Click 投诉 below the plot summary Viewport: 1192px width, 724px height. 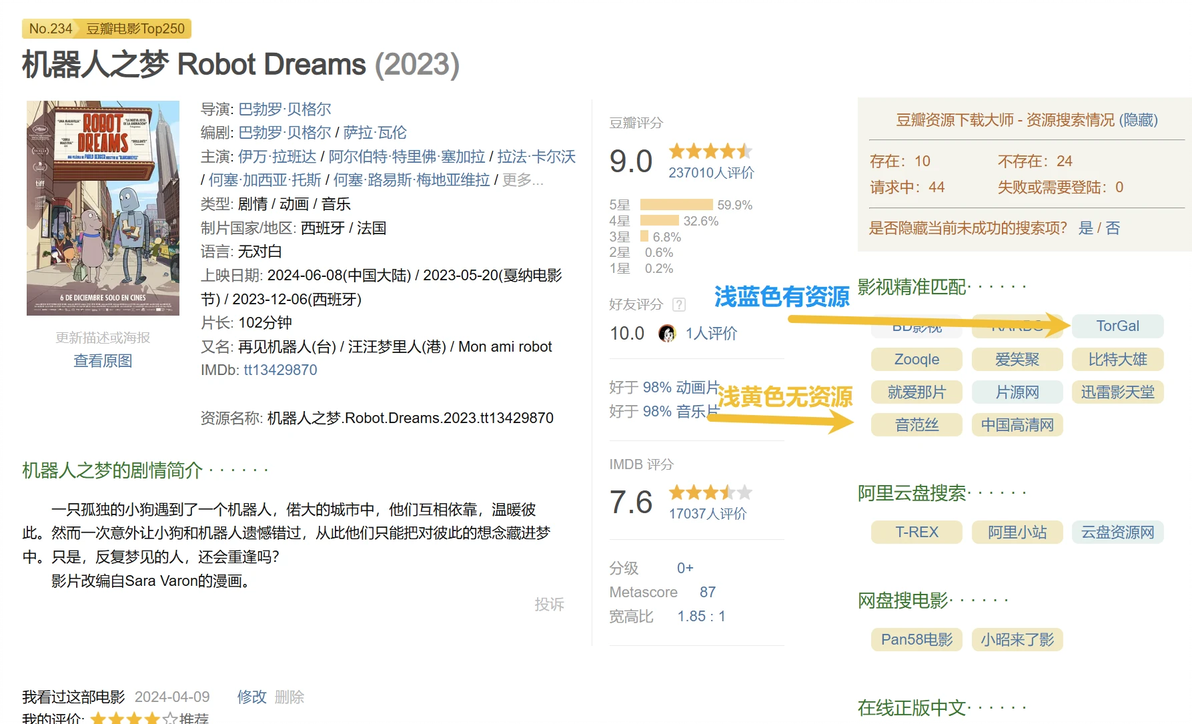[x=549, y=604]
